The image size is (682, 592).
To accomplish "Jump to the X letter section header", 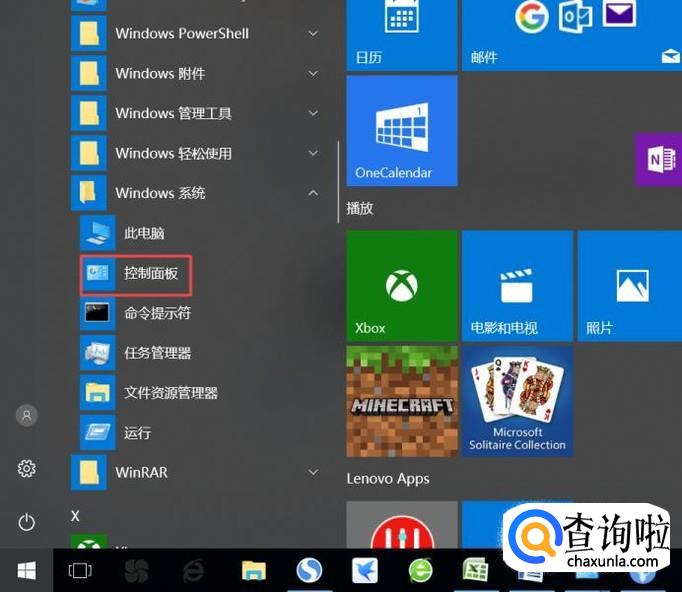I will (x=75, y=516).
